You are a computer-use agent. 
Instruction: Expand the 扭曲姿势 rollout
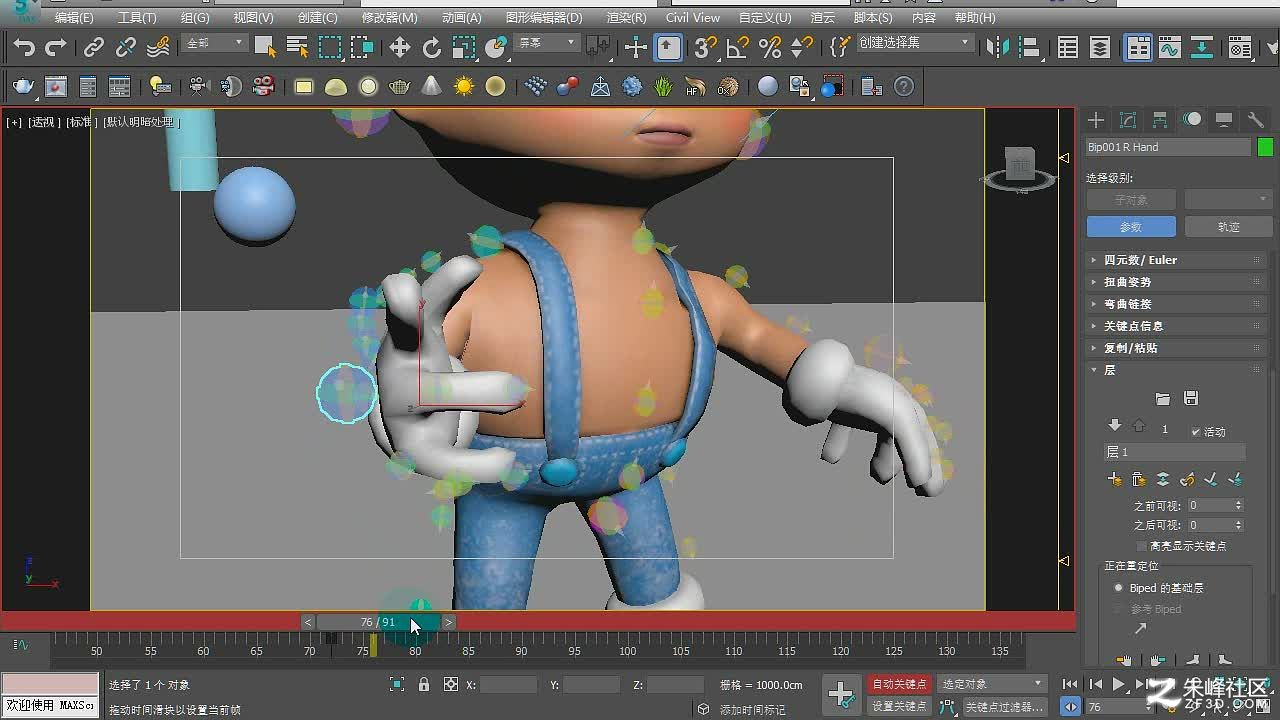click(x=1175, y=282)
